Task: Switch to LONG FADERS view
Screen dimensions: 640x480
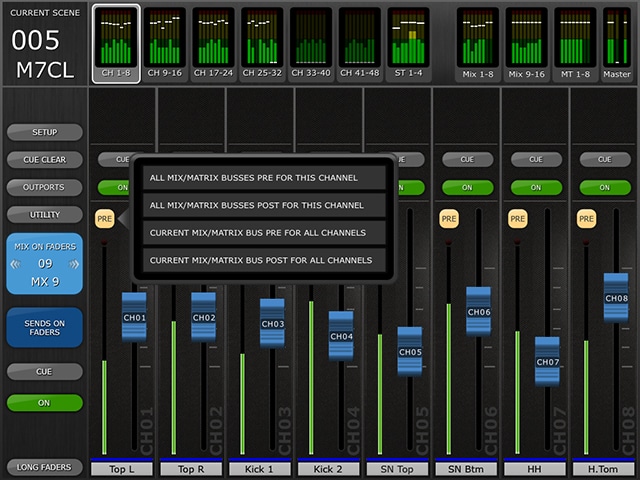Action: [x=45, y=468]
